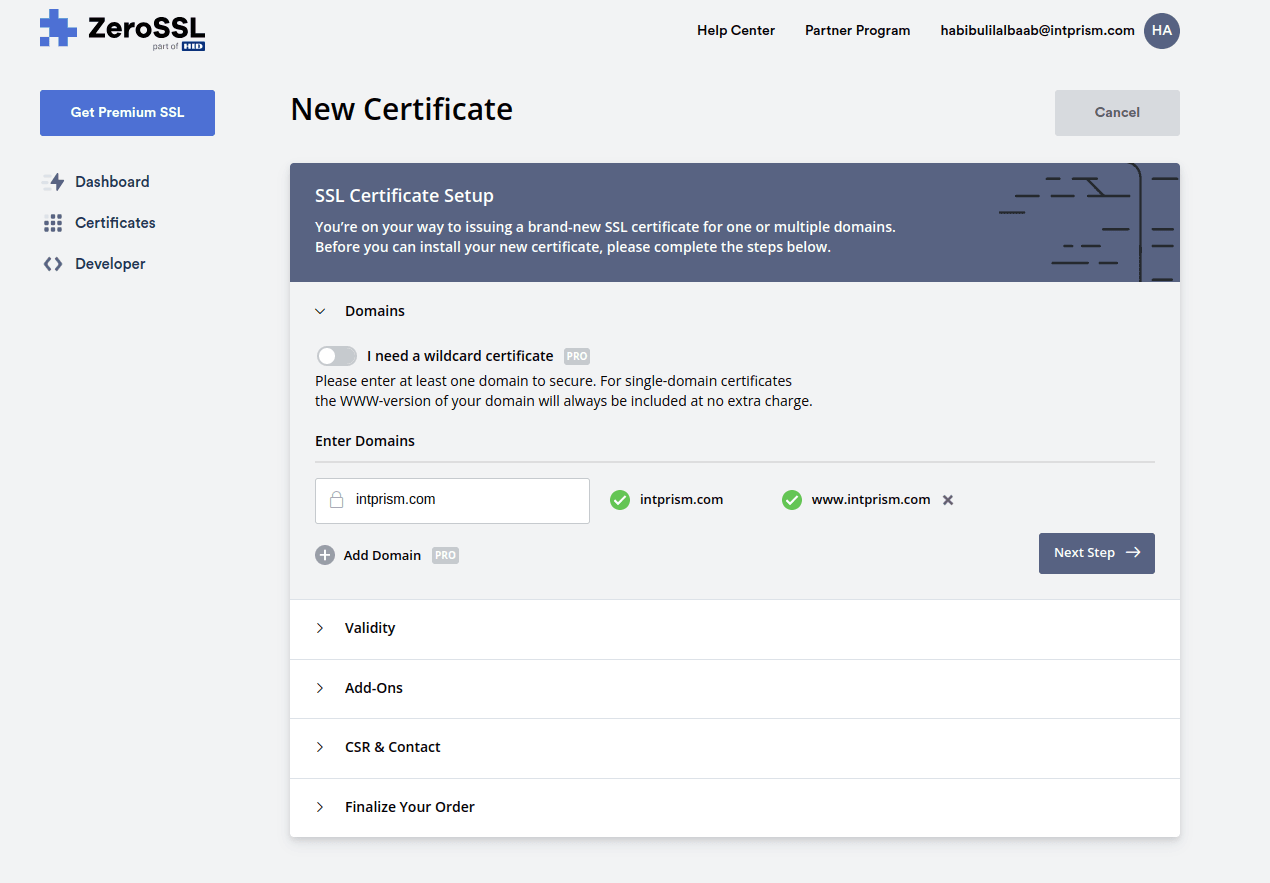Expand the CSR & Contact section
This screenshot has width=1270, height=883.
click(392, 747)
